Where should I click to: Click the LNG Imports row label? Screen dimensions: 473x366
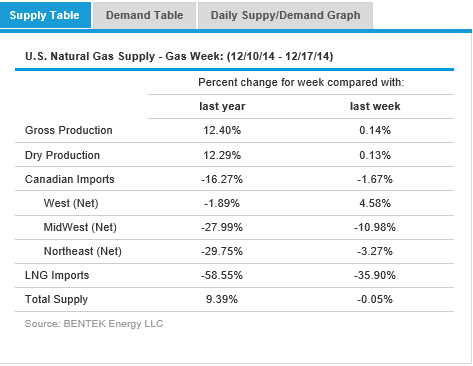click(57, 275)
